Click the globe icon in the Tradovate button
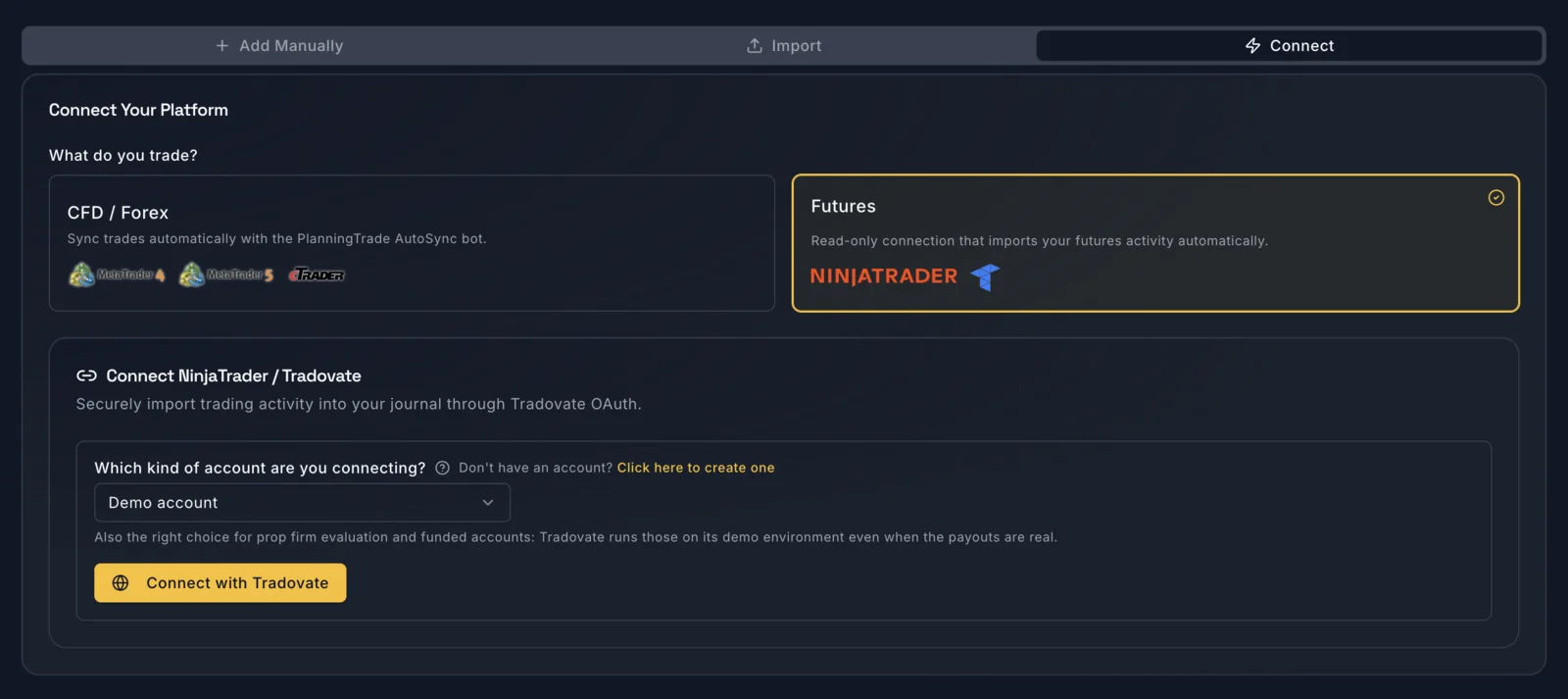 (x=121, y=583)
